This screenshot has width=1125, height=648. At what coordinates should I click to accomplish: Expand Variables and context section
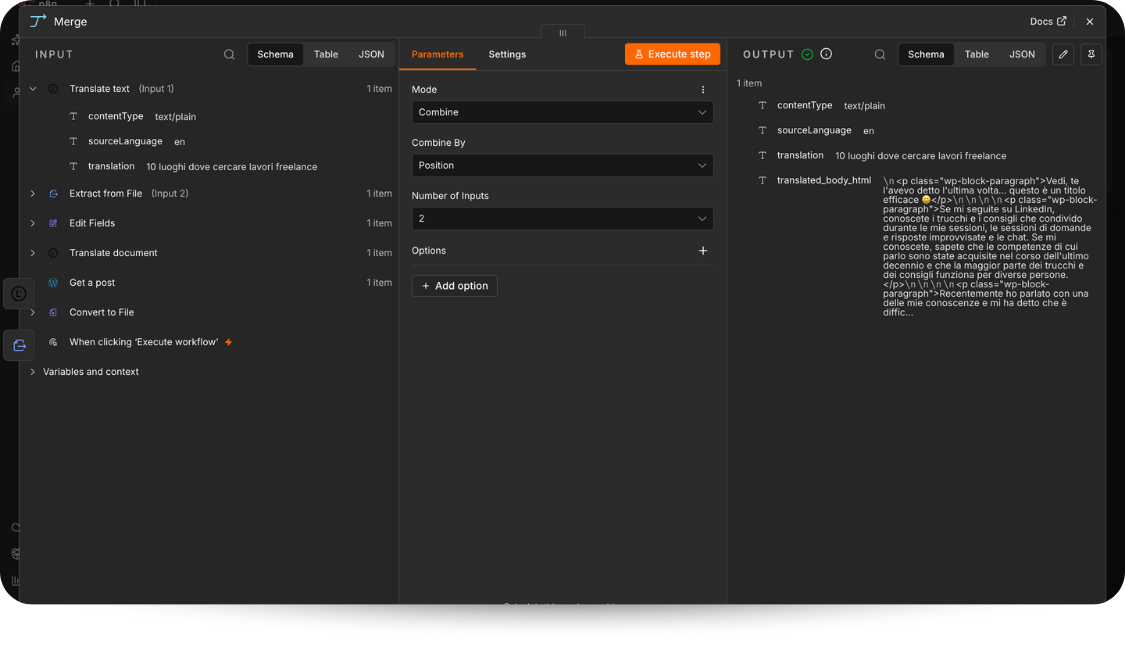(x=33, y=372)
